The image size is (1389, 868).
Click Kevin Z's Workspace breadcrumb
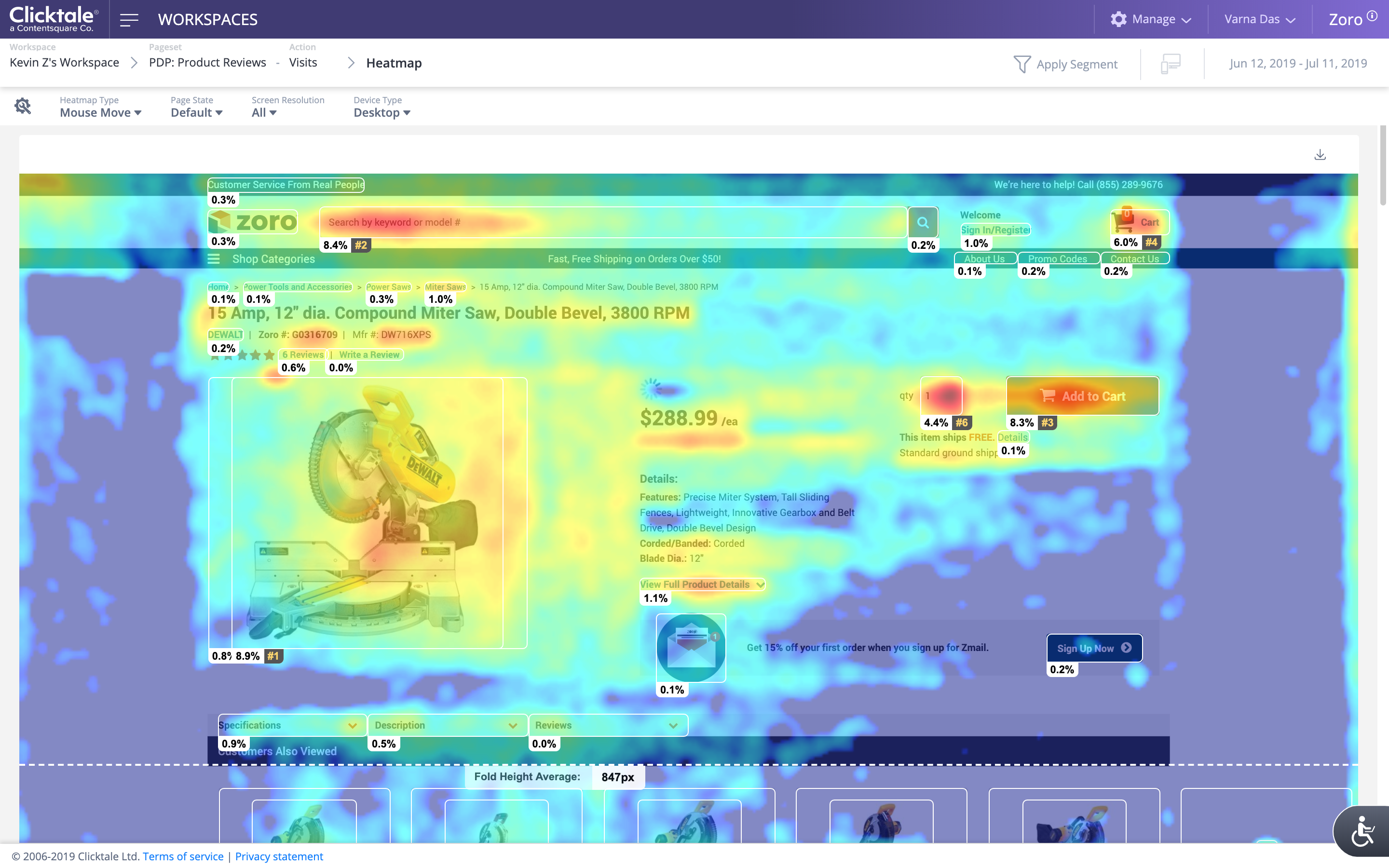[x=64, y=63]
